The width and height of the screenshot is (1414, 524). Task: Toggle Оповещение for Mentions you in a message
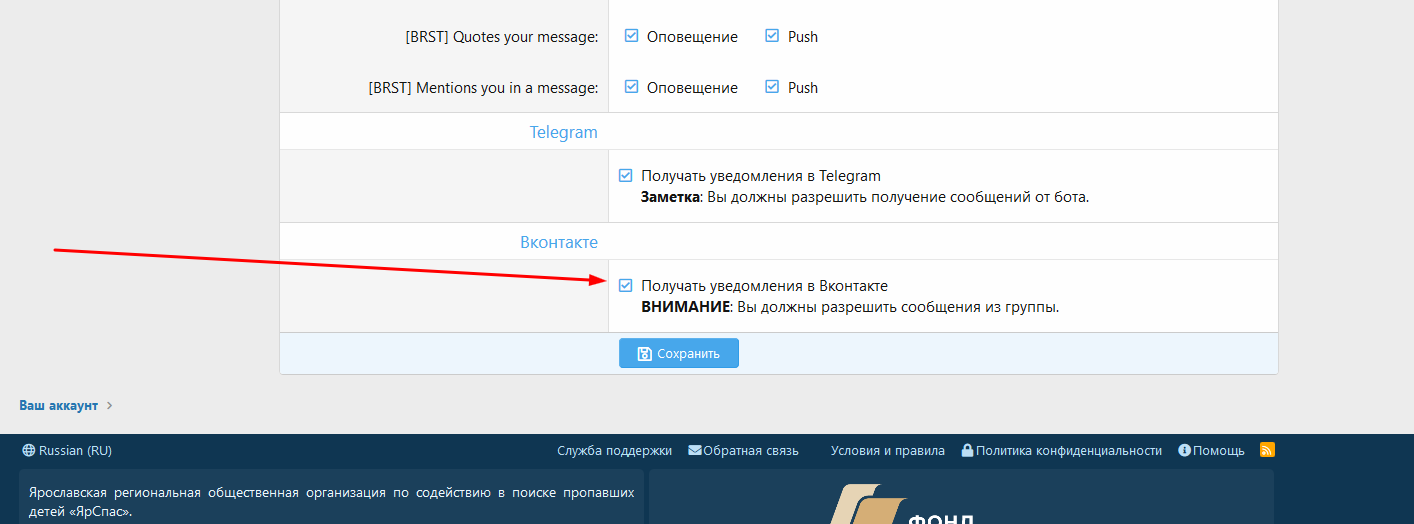pyautogui.click(x=631, y=87)
